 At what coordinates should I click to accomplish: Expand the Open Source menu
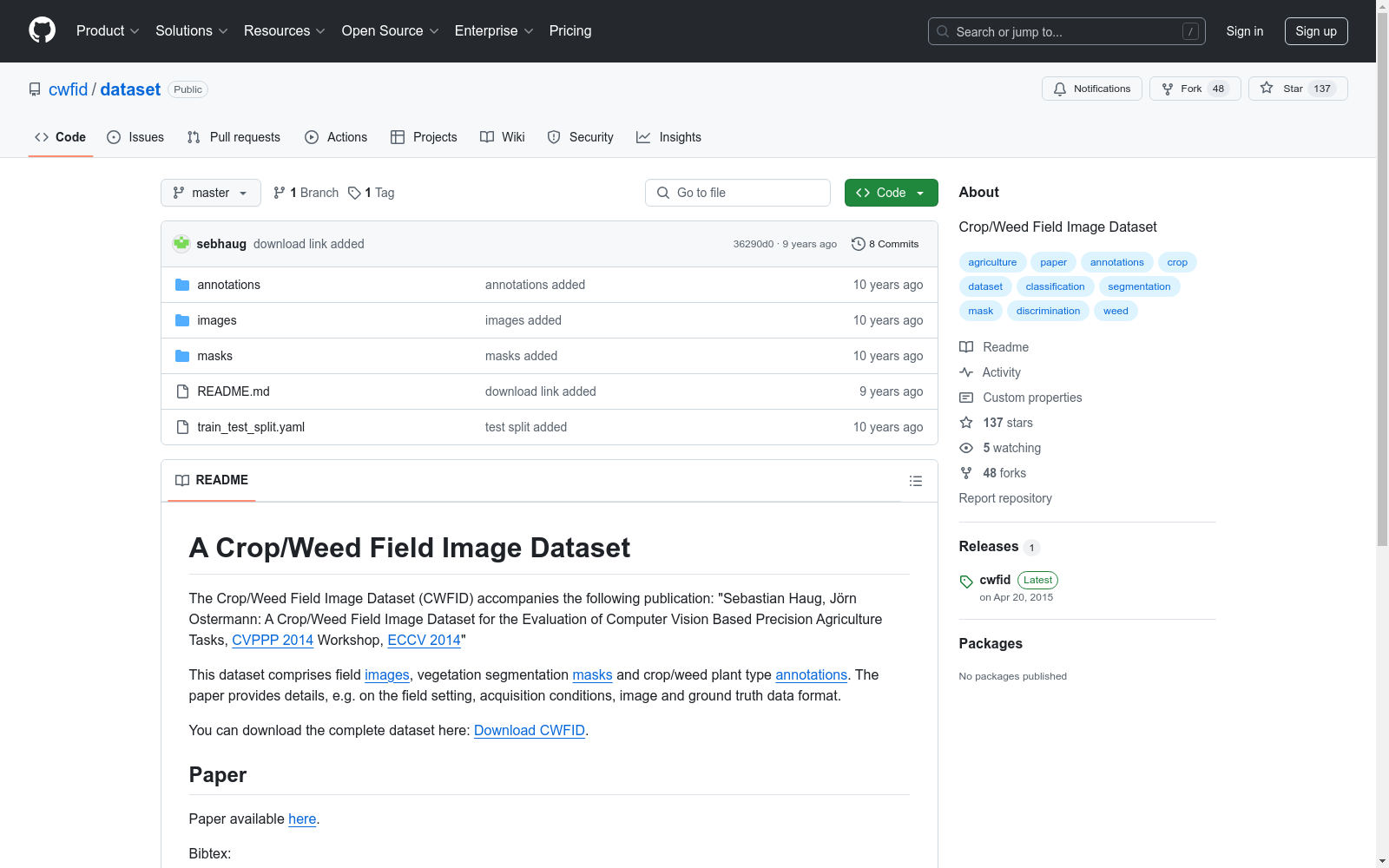391,30
